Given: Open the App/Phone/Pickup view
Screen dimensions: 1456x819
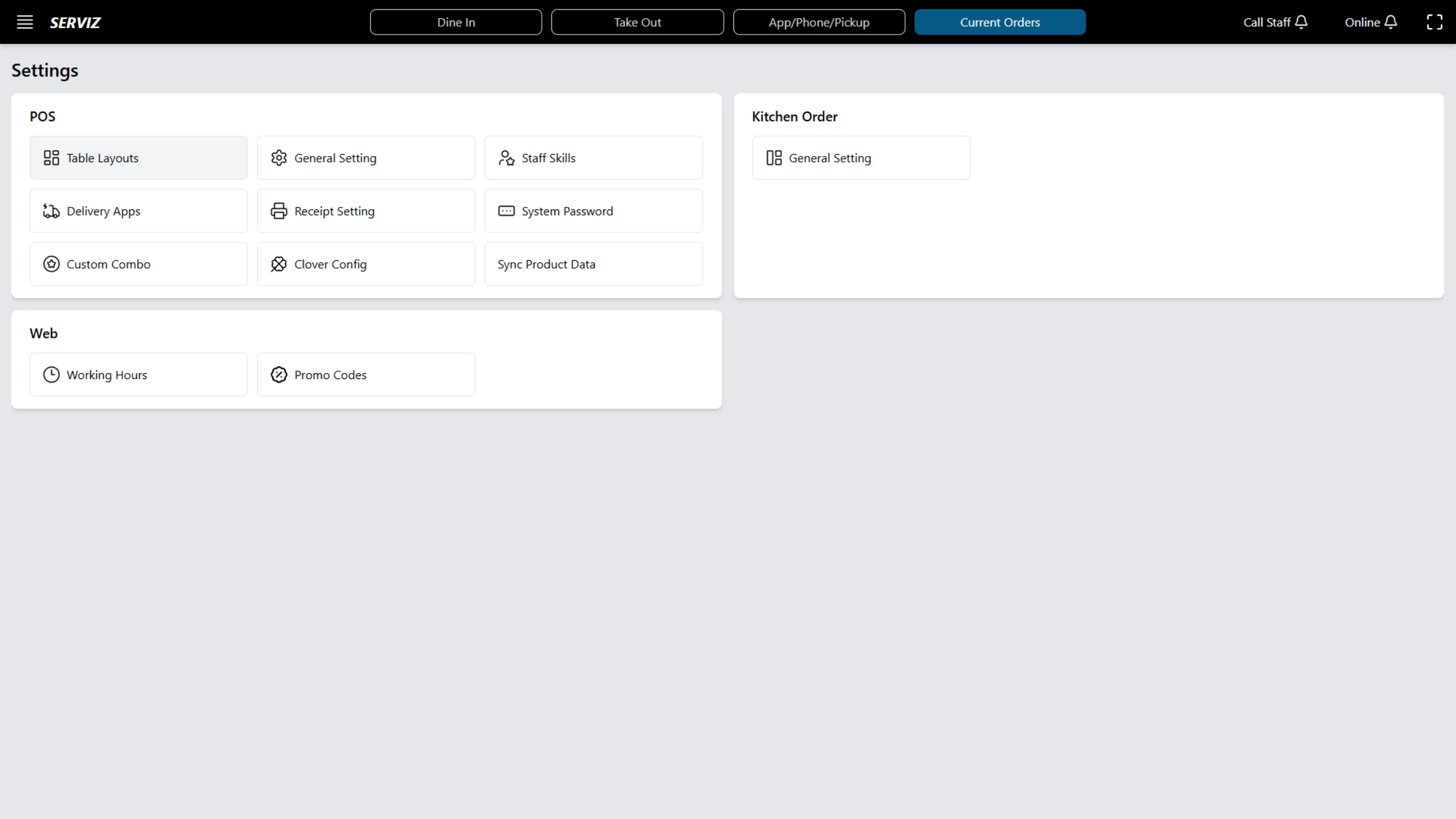Looking at the screenshot, I should click(818, 22).
